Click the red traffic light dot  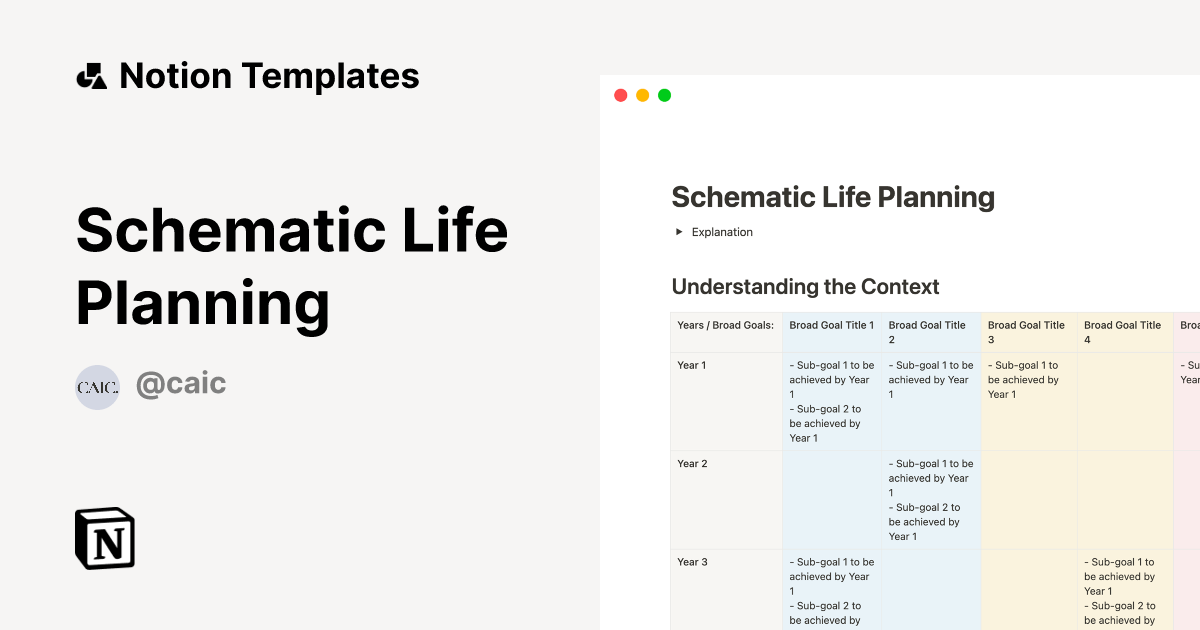(620, 94)
